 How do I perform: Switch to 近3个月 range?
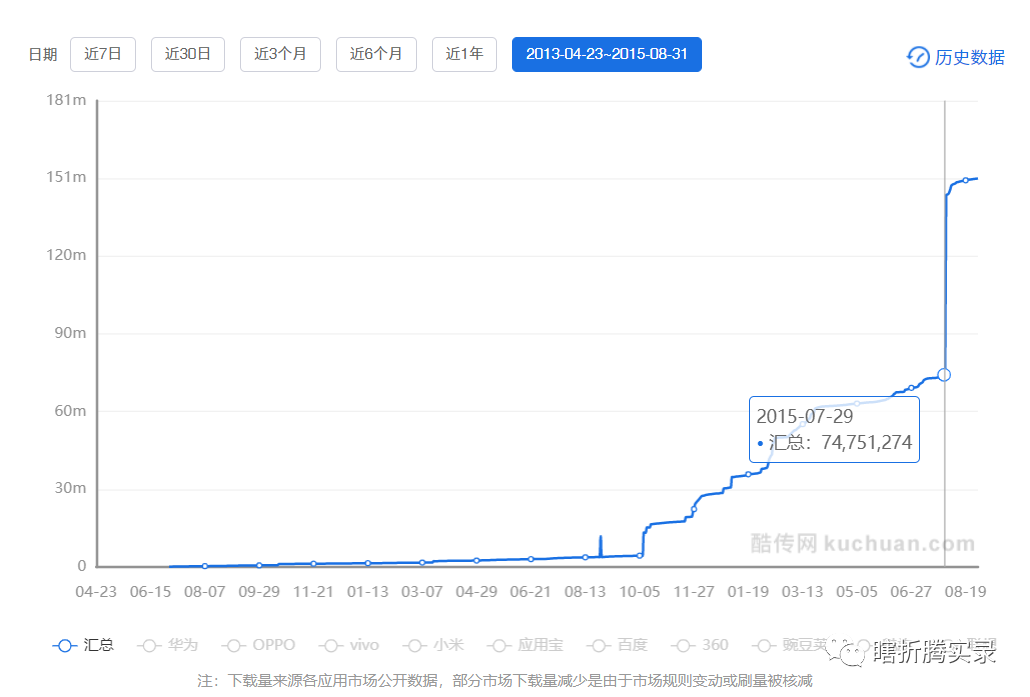(x=280, y=54)
